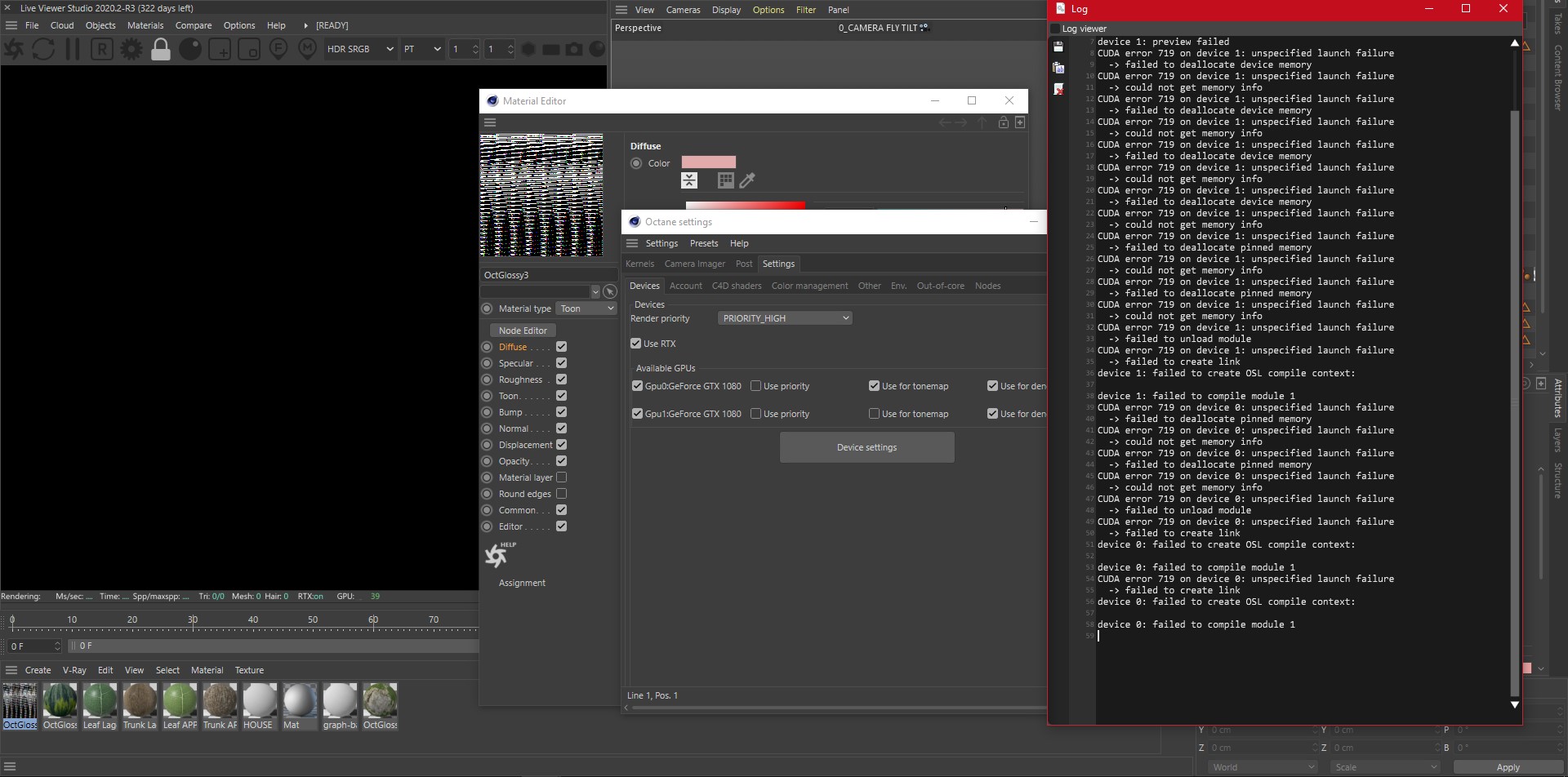Viewport: 1568px width, 777px height.
Task: Activate film region tool
Action: coord(249,49)
